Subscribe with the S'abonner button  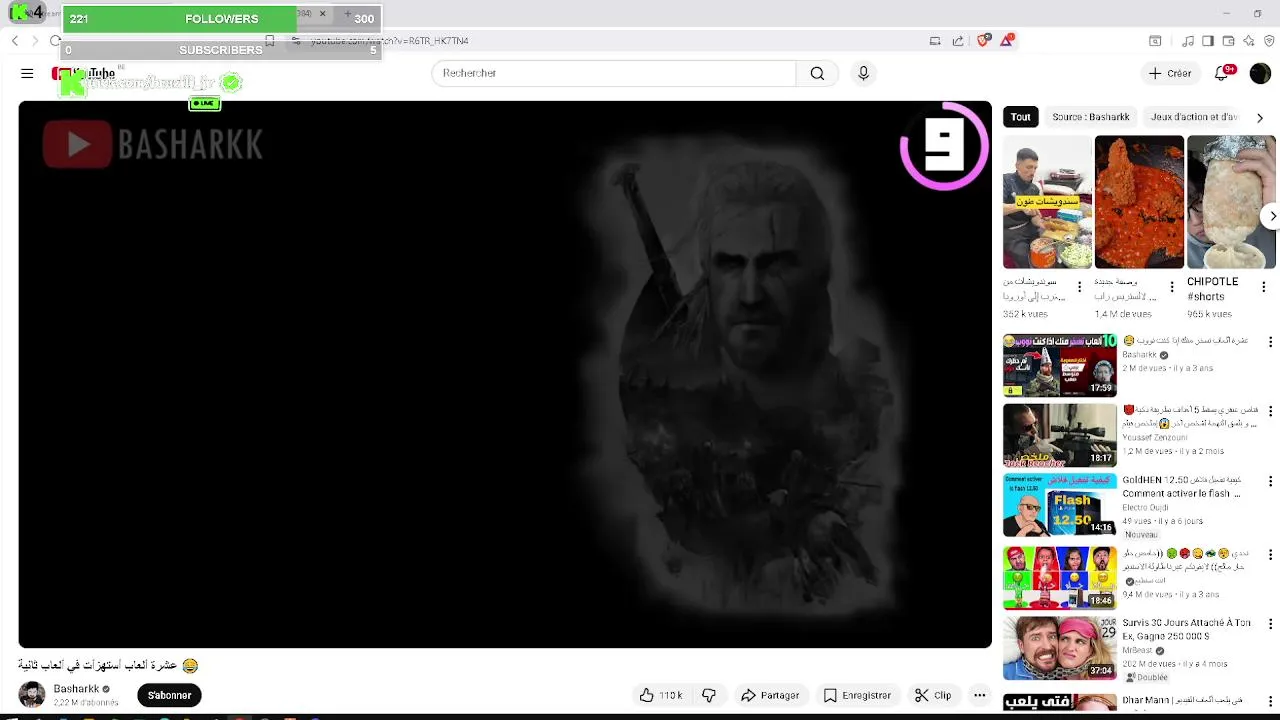tap(169, 695)
